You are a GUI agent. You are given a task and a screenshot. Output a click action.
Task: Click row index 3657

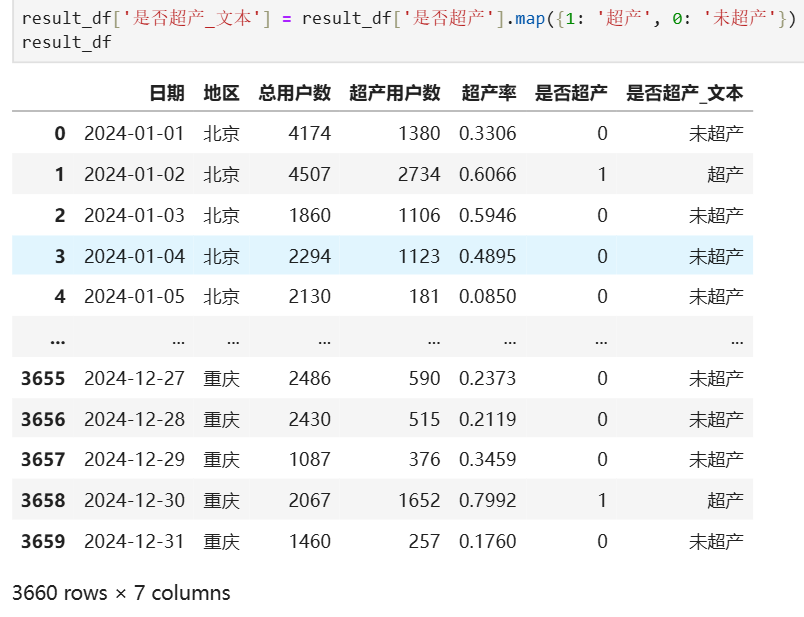[43, 460]
